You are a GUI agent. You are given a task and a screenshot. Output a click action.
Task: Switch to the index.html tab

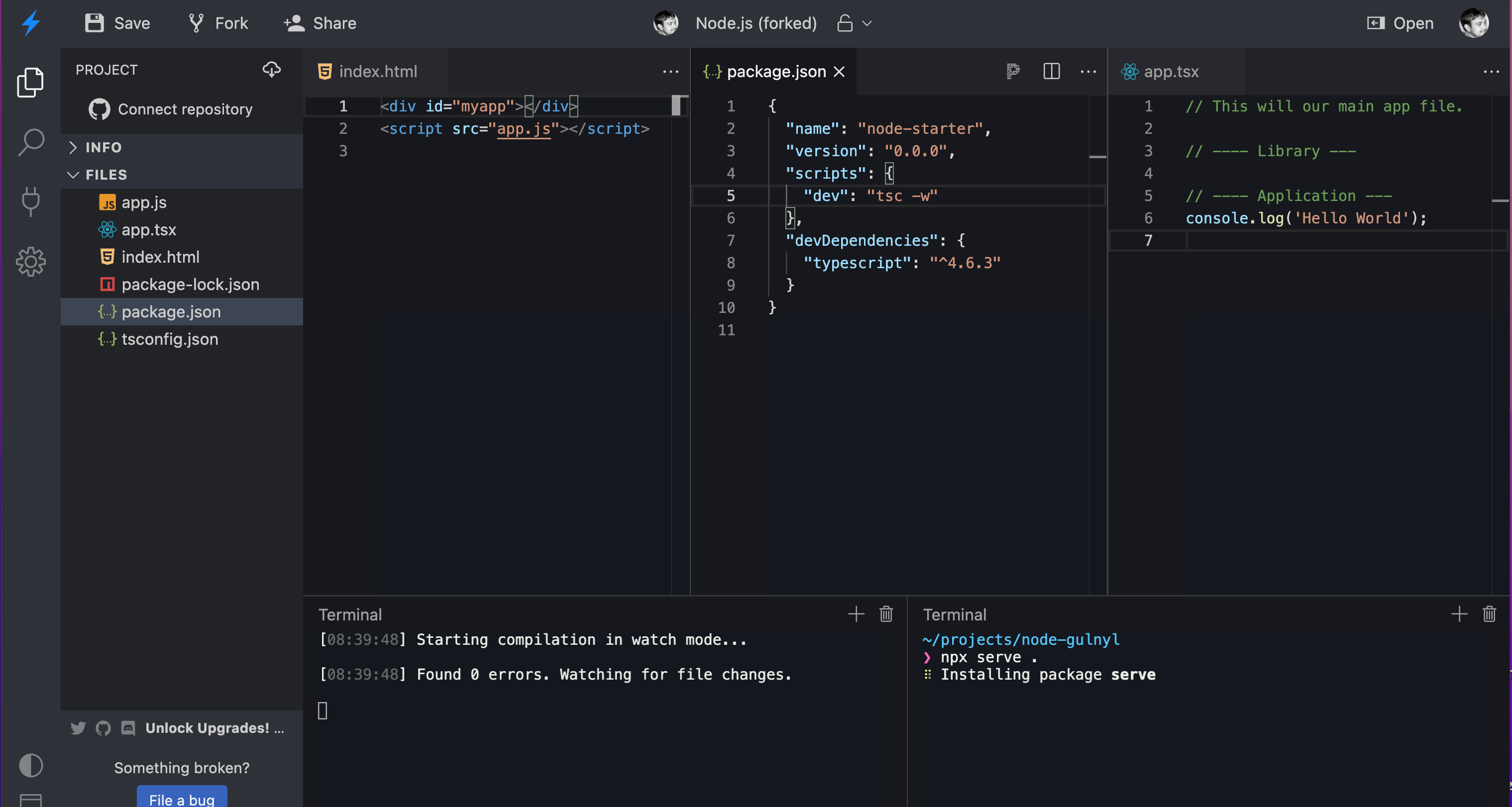[x=377, y=72]
